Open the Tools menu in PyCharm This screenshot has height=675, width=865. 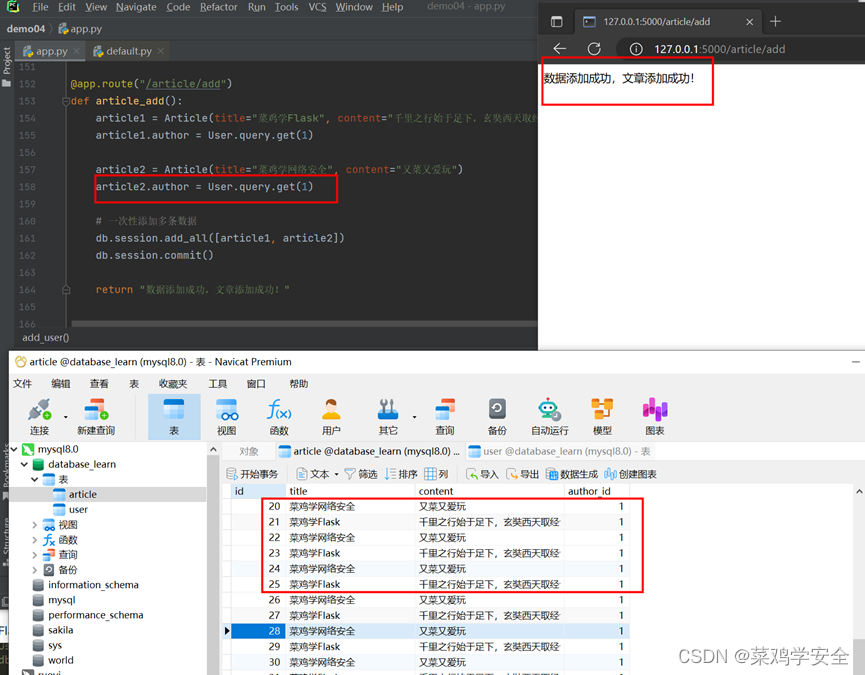pyautogui.click(x=286, y=7)
